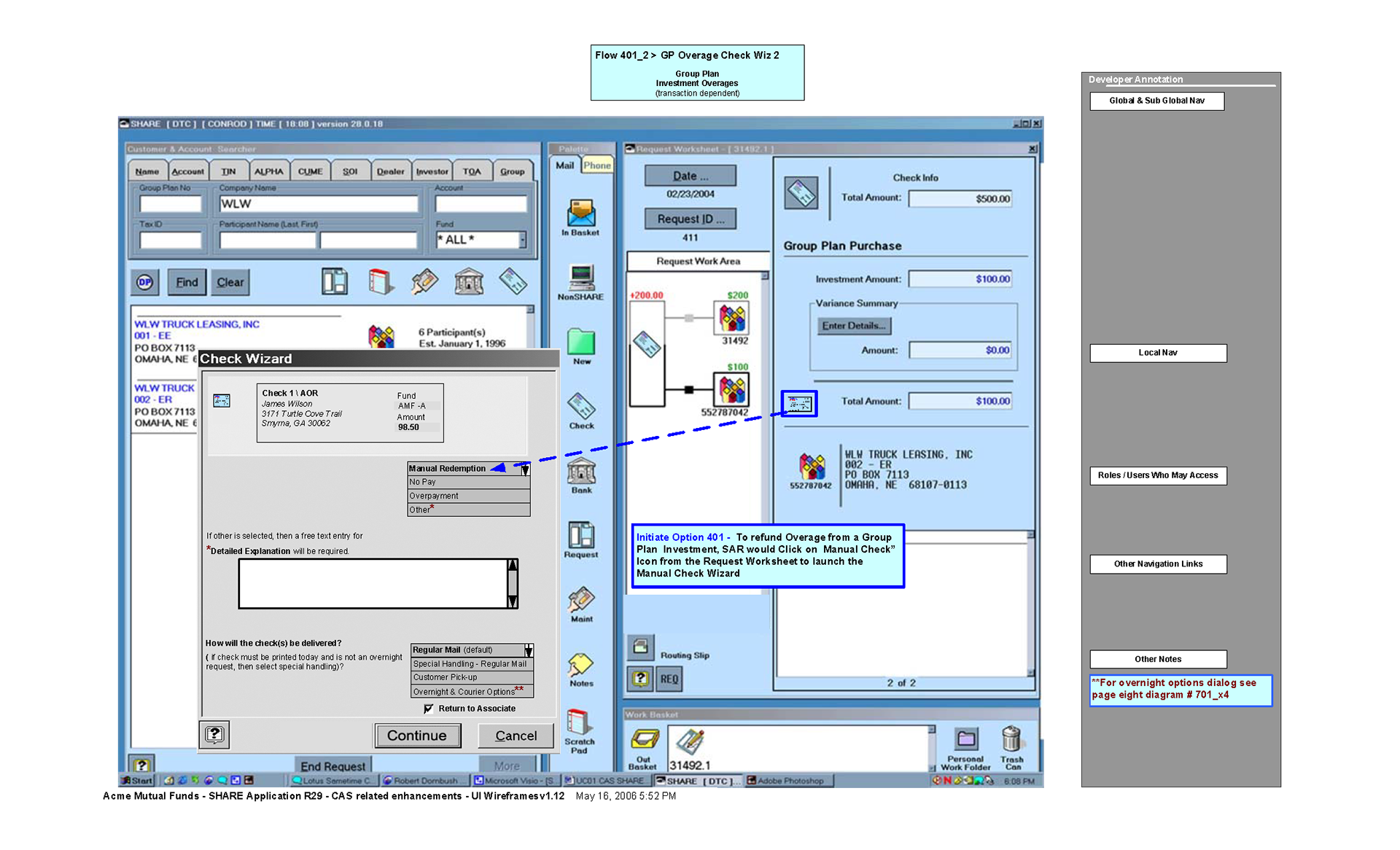
Task: Open the Regular Mail delivery dropdown
Action: pyautogui.click(x=529, y=650)
